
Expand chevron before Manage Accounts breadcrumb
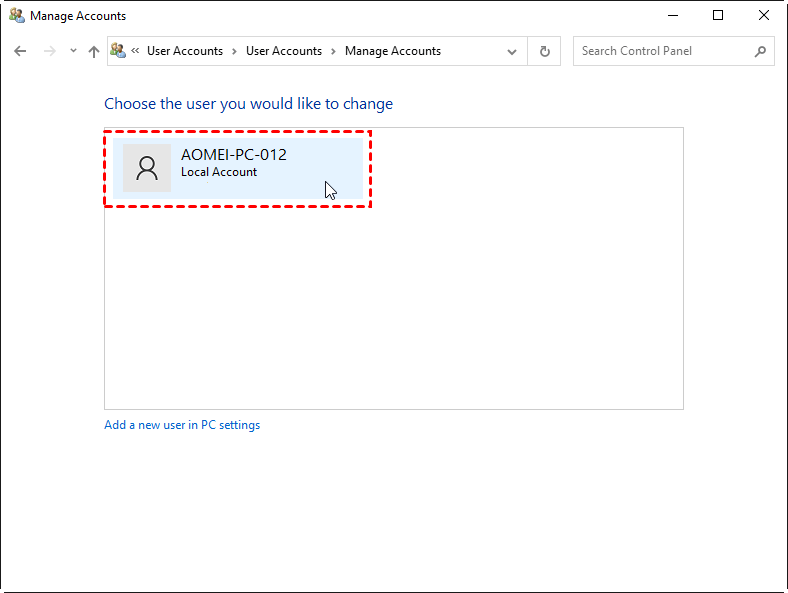pos(333,51)
